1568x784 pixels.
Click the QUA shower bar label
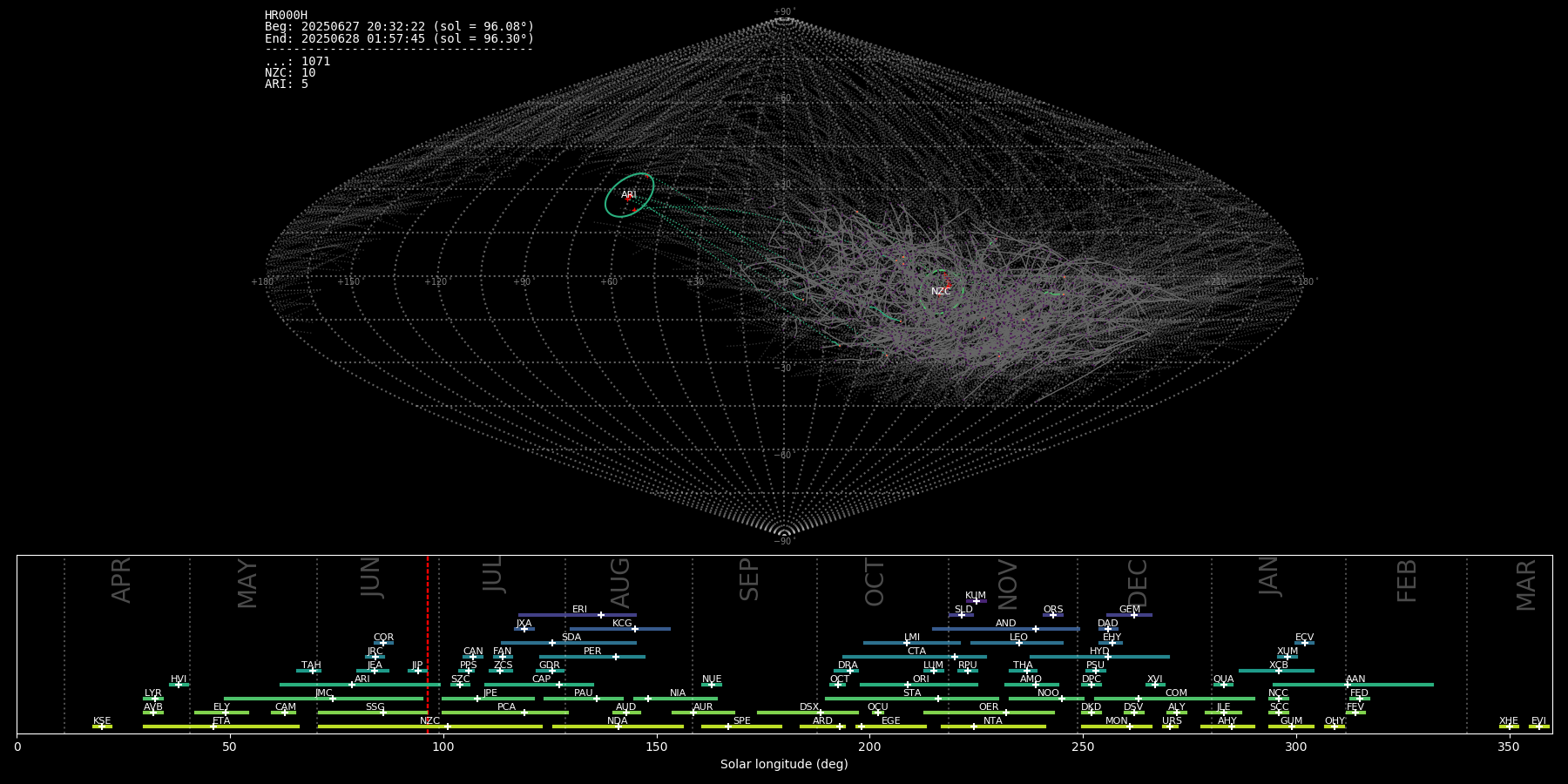(1223, 679)
